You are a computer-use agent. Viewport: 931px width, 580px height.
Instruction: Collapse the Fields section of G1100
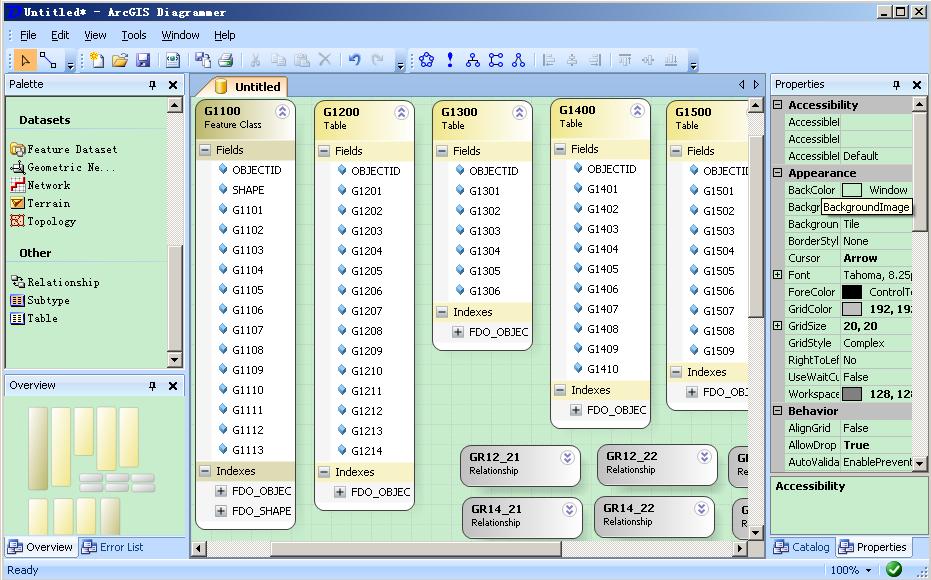tap(205, 150)
